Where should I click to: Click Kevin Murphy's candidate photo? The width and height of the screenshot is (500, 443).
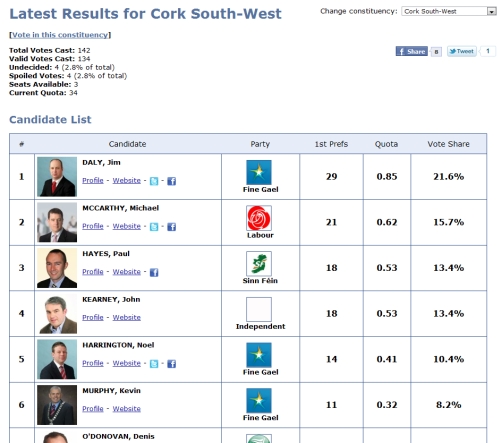pyautogui.click(x=57, y=405)
